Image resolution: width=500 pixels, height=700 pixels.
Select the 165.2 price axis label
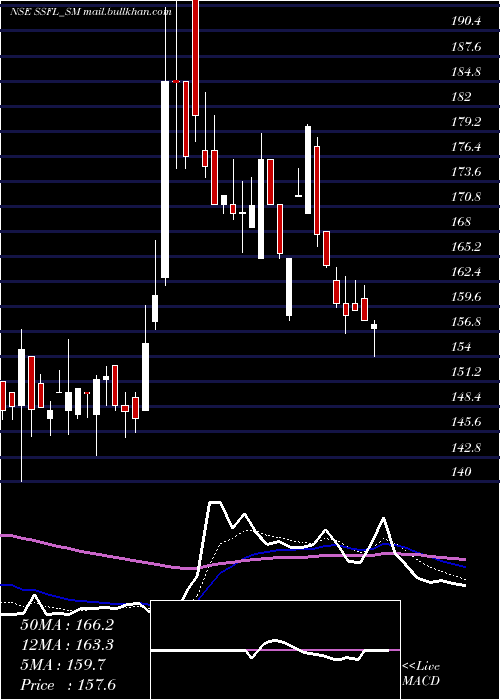[466, 246]
